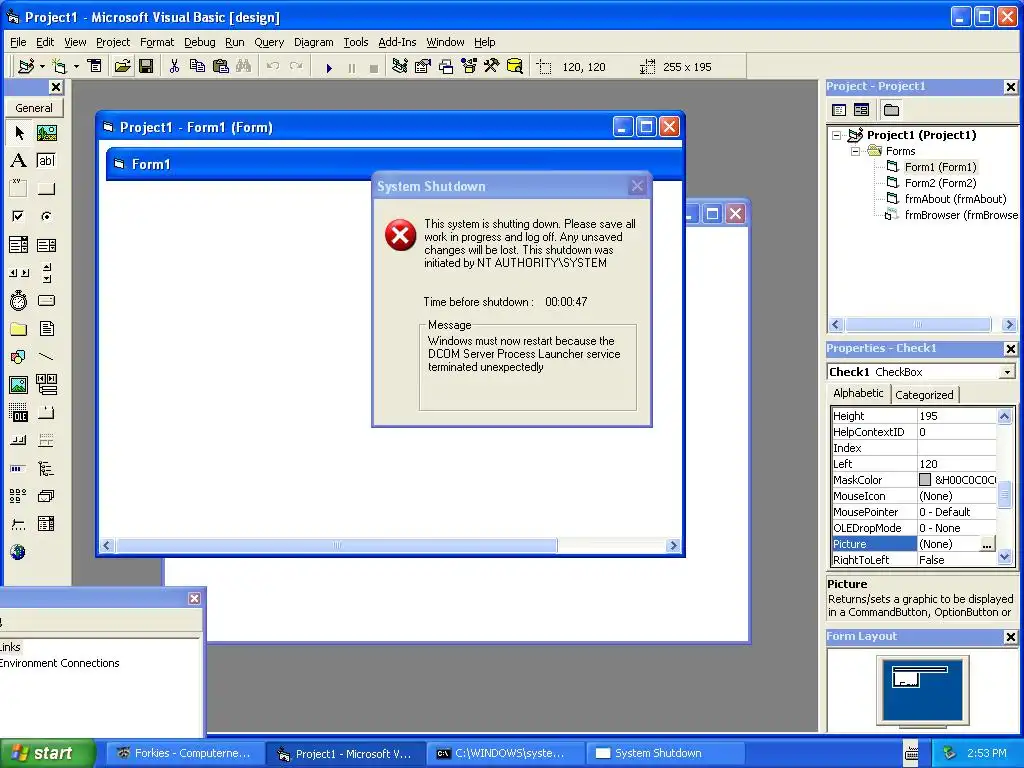Select the Data control tool

(46, 385)
